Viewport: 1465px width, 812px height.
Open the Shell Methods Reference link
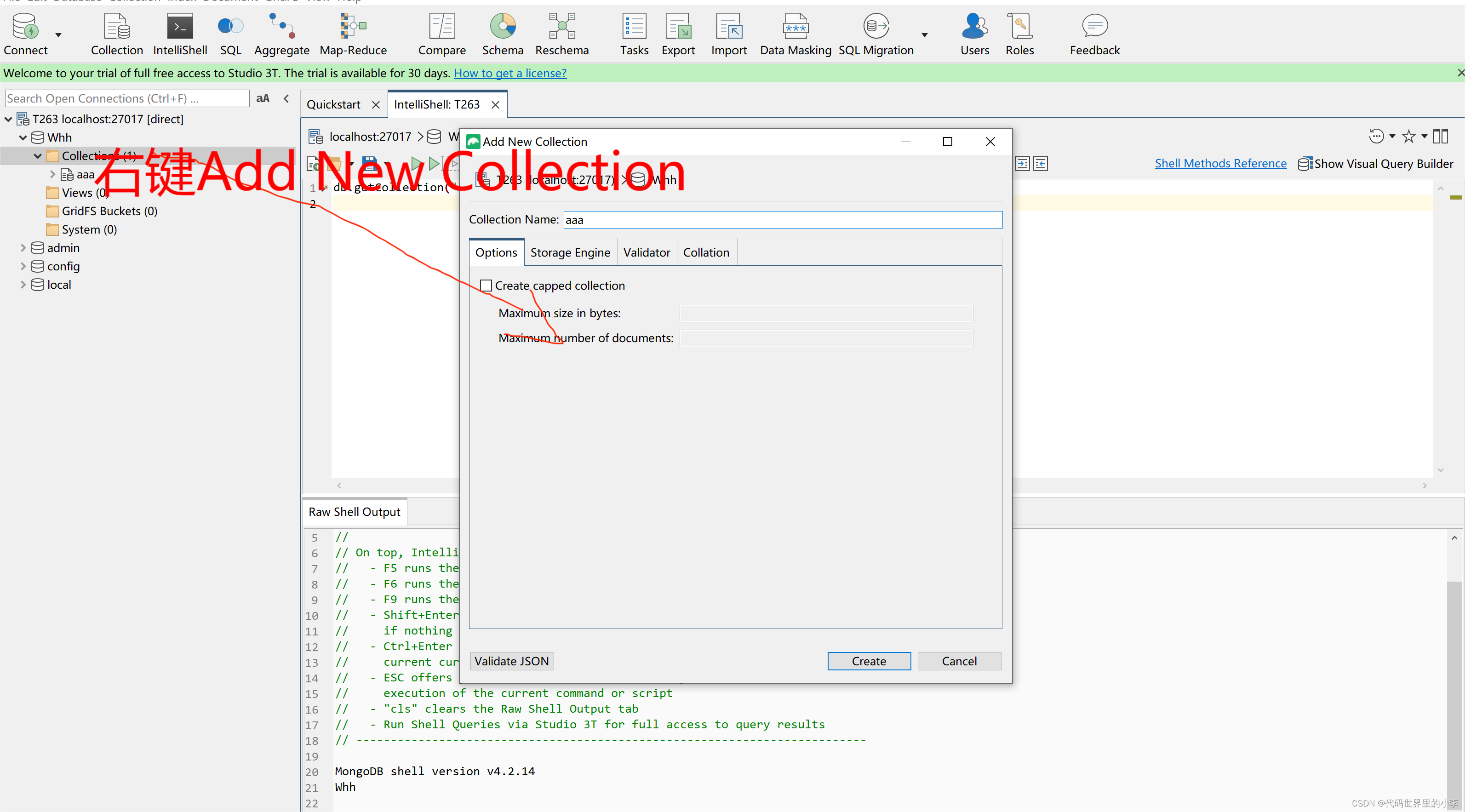(1220, 164)
